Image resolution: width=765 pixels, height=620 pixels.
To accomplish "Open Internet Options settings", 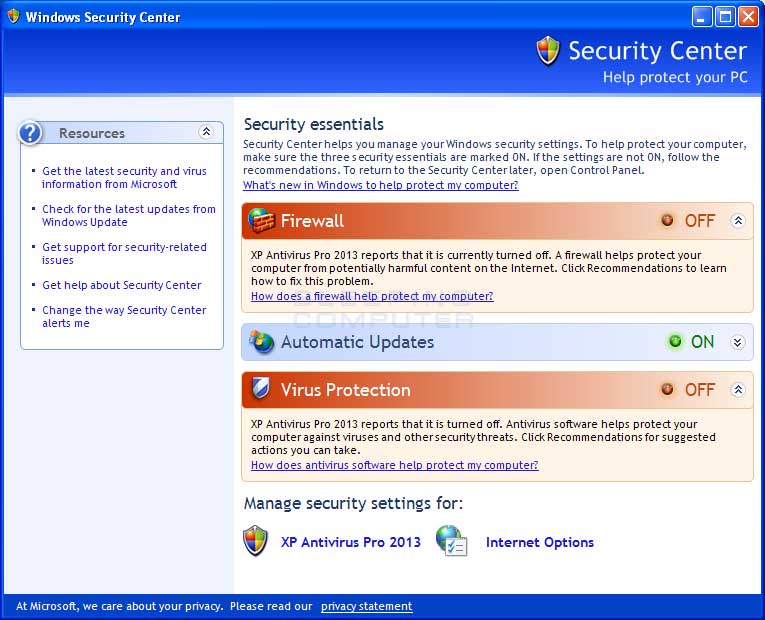I will coord(540,542).
